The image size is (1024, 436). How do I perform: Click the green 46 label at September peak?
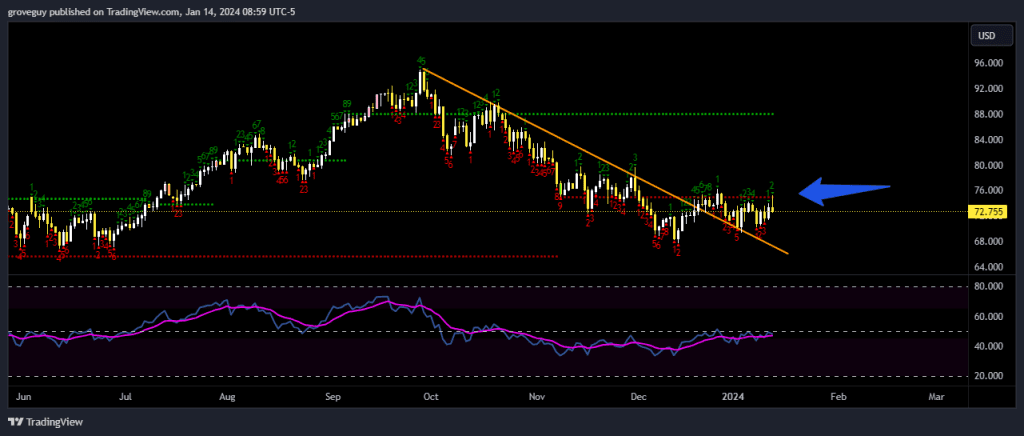(x=422, y=61)
